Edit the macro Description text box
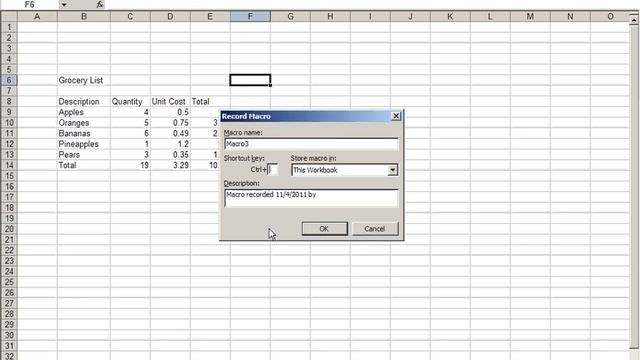Screen dimensions: 640x360 311,198
